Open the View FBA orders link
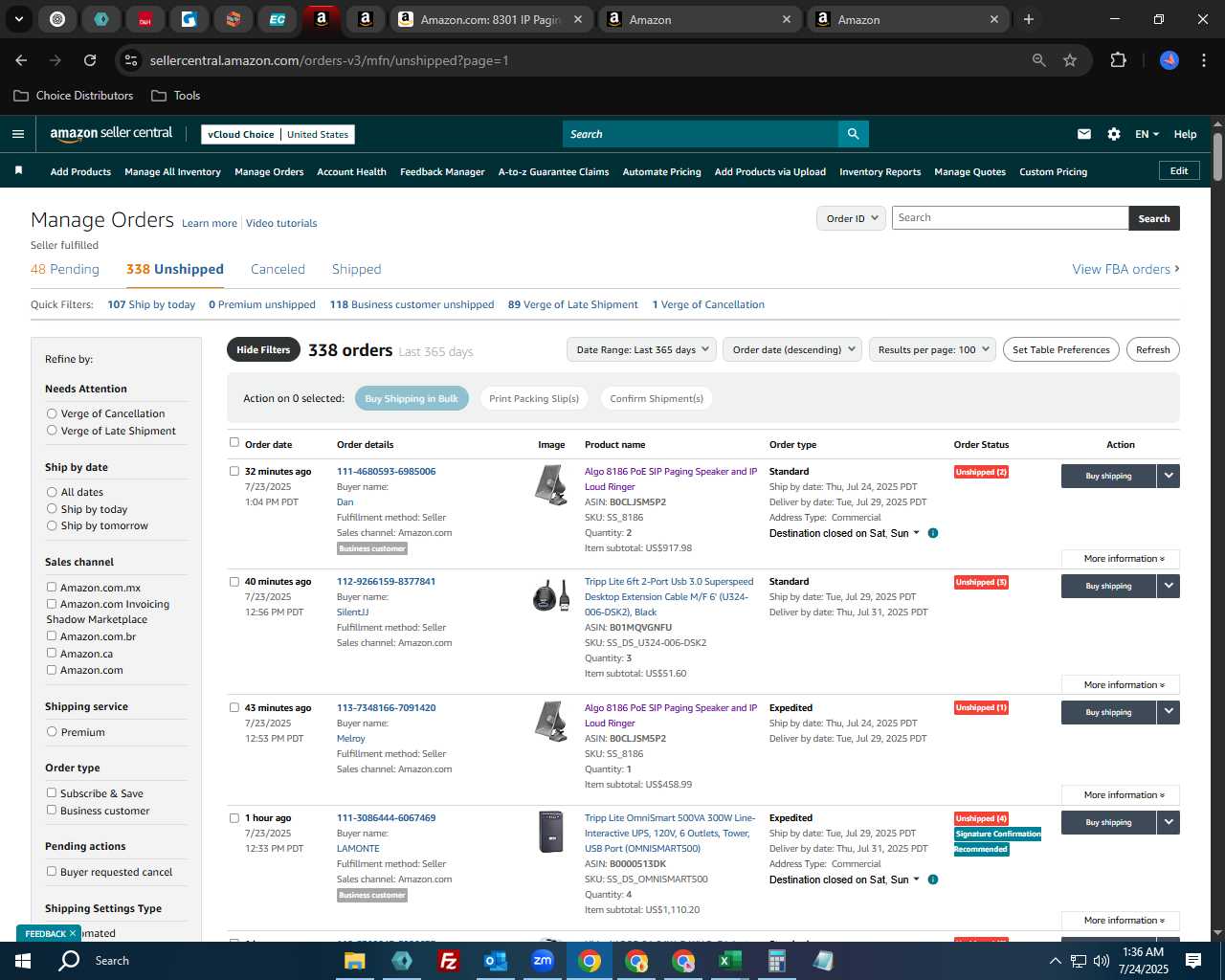The width and height of the screenshot is (1225, 980). [1125, 269]
